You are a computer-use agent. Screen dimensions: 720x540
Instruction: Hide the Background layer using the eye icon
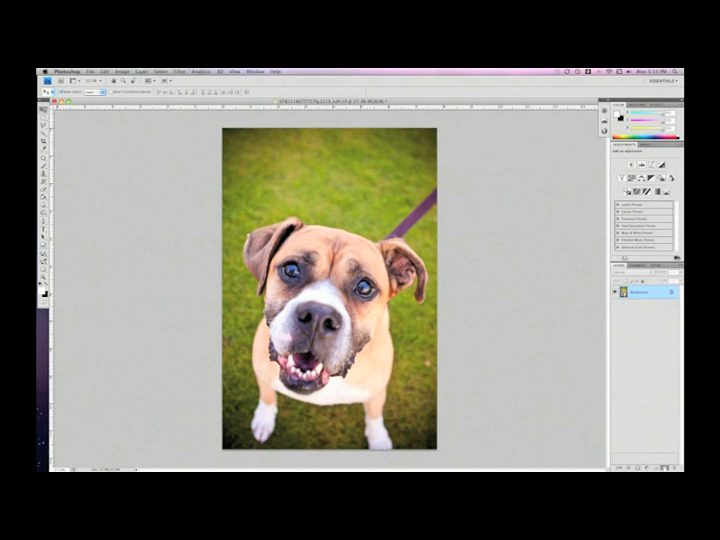[614, 292]
